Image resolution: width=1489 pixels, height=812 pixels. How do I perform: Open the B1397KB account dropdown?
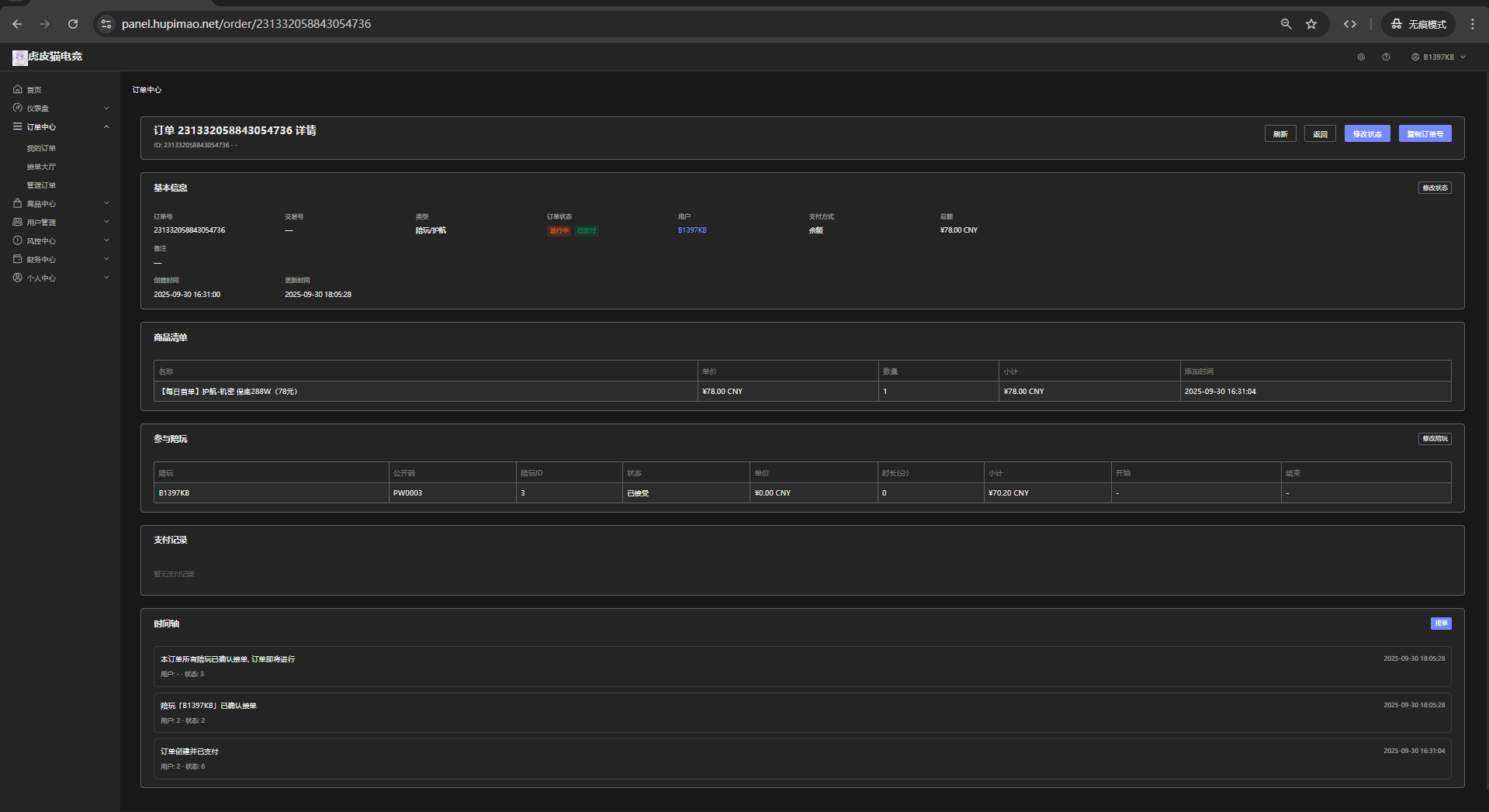(1439, 57)
